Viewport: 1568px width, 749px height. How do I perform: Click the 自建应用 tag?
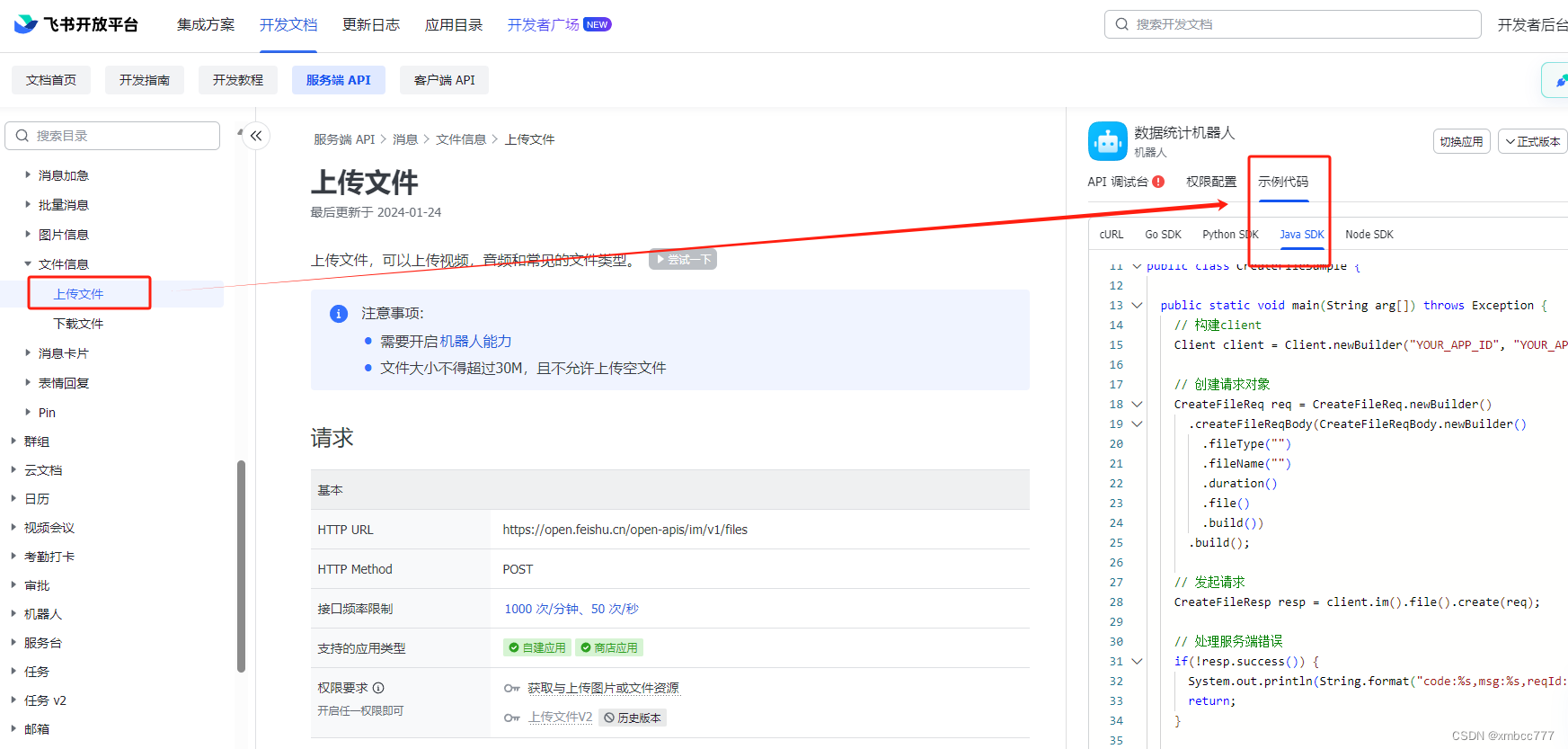[538, 647]
